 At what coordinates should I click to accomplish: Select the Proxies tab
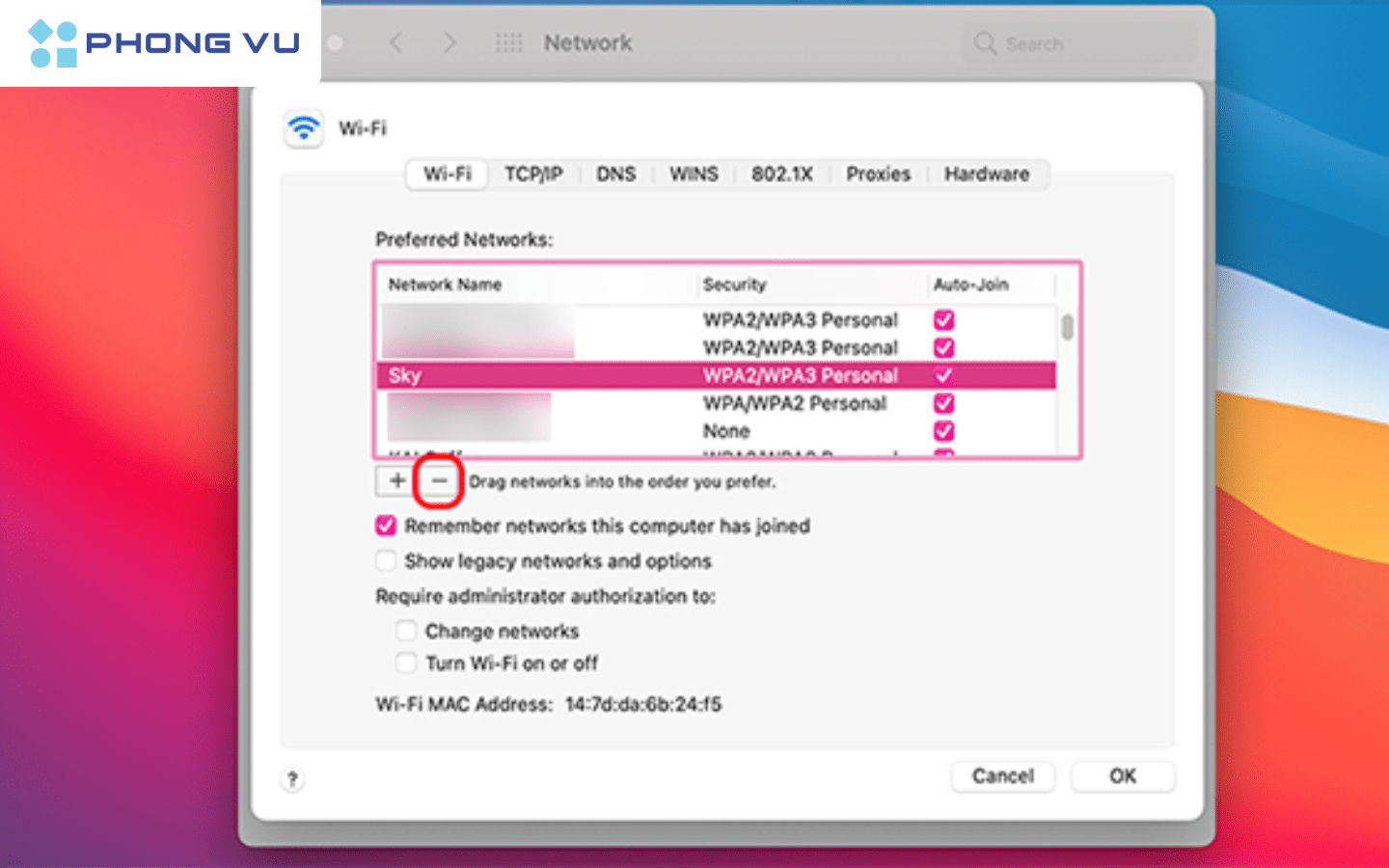point(878,174)
